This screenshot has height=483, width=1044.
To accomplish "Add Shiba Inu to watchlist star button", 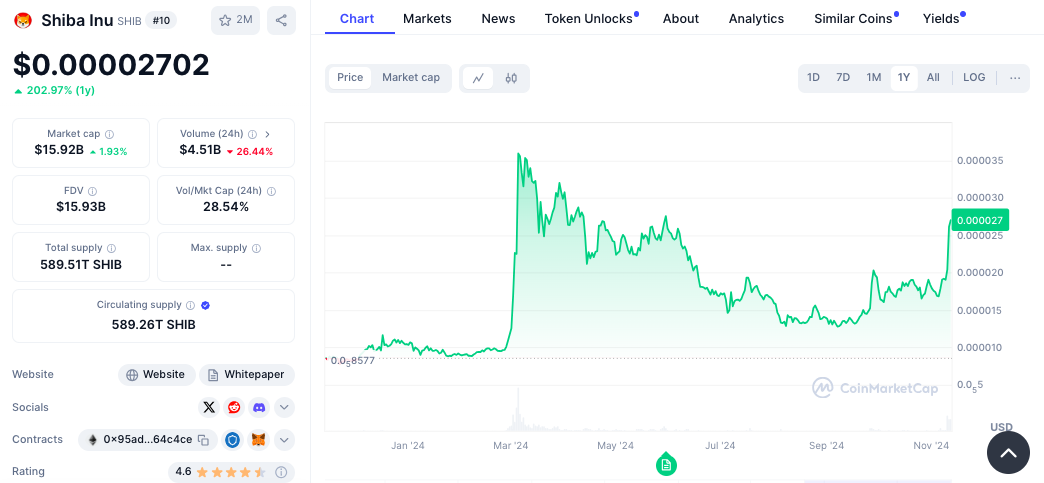I will 236,21.
